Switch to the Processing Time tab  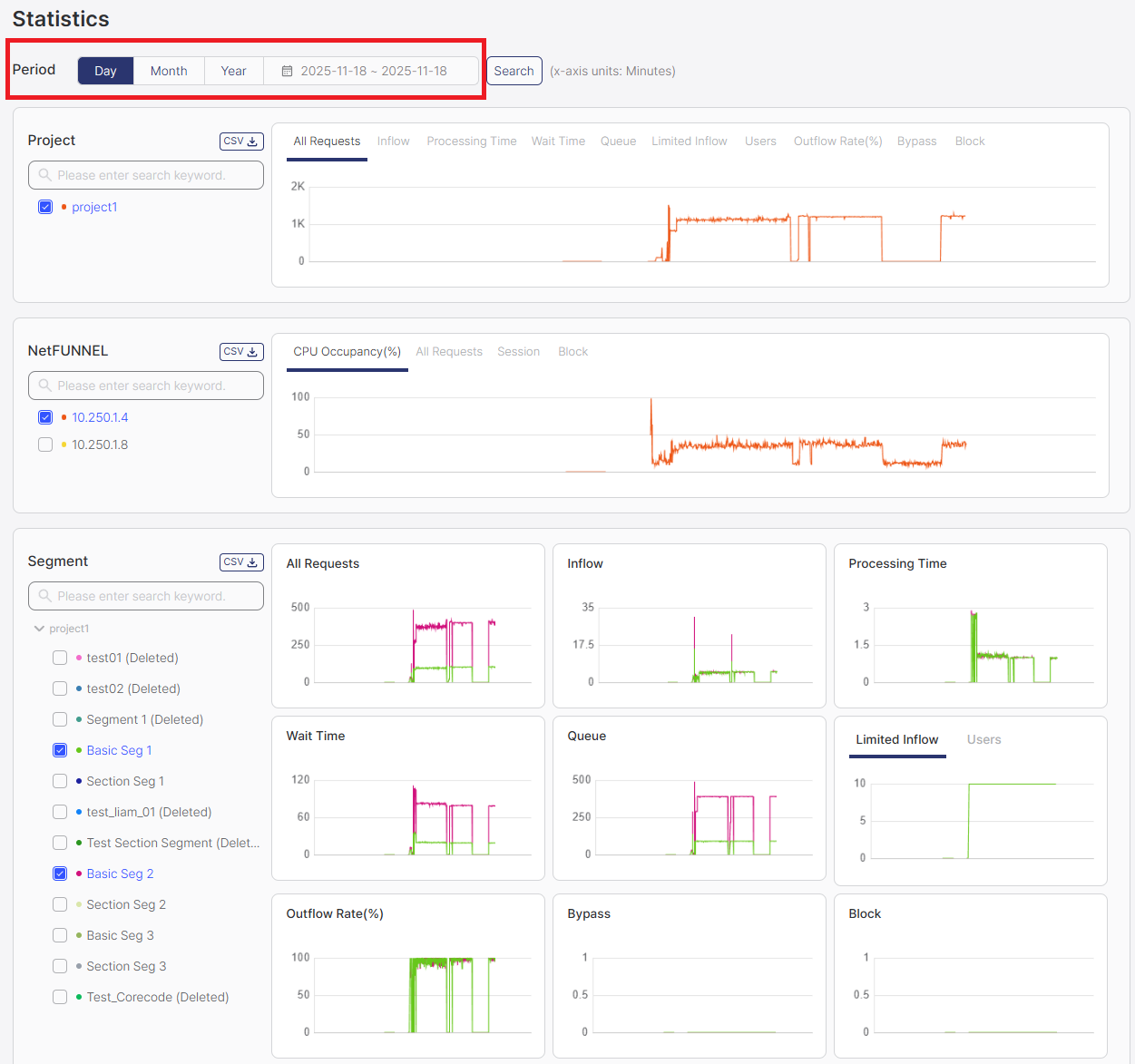[471, 142]
